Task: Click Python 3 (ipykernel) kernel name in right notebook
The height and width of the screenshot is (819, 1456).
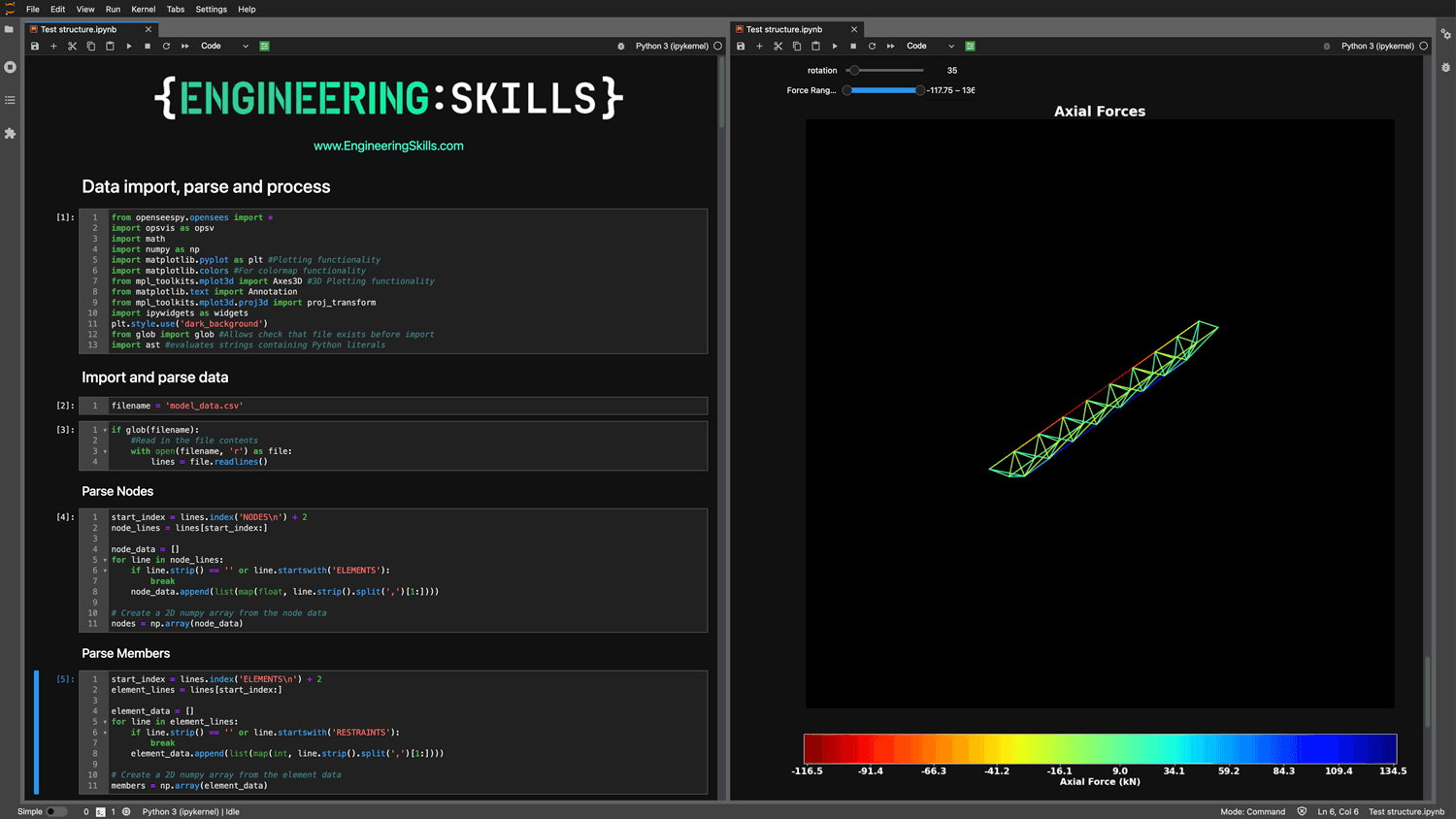Action: pyautogui.click(x=1377, y=46)
